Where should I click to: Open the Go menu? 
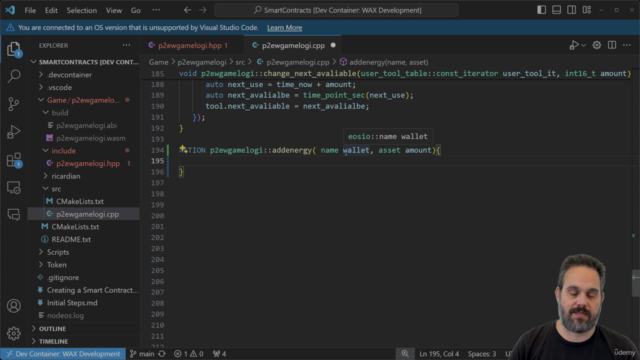tap(136, 10)
